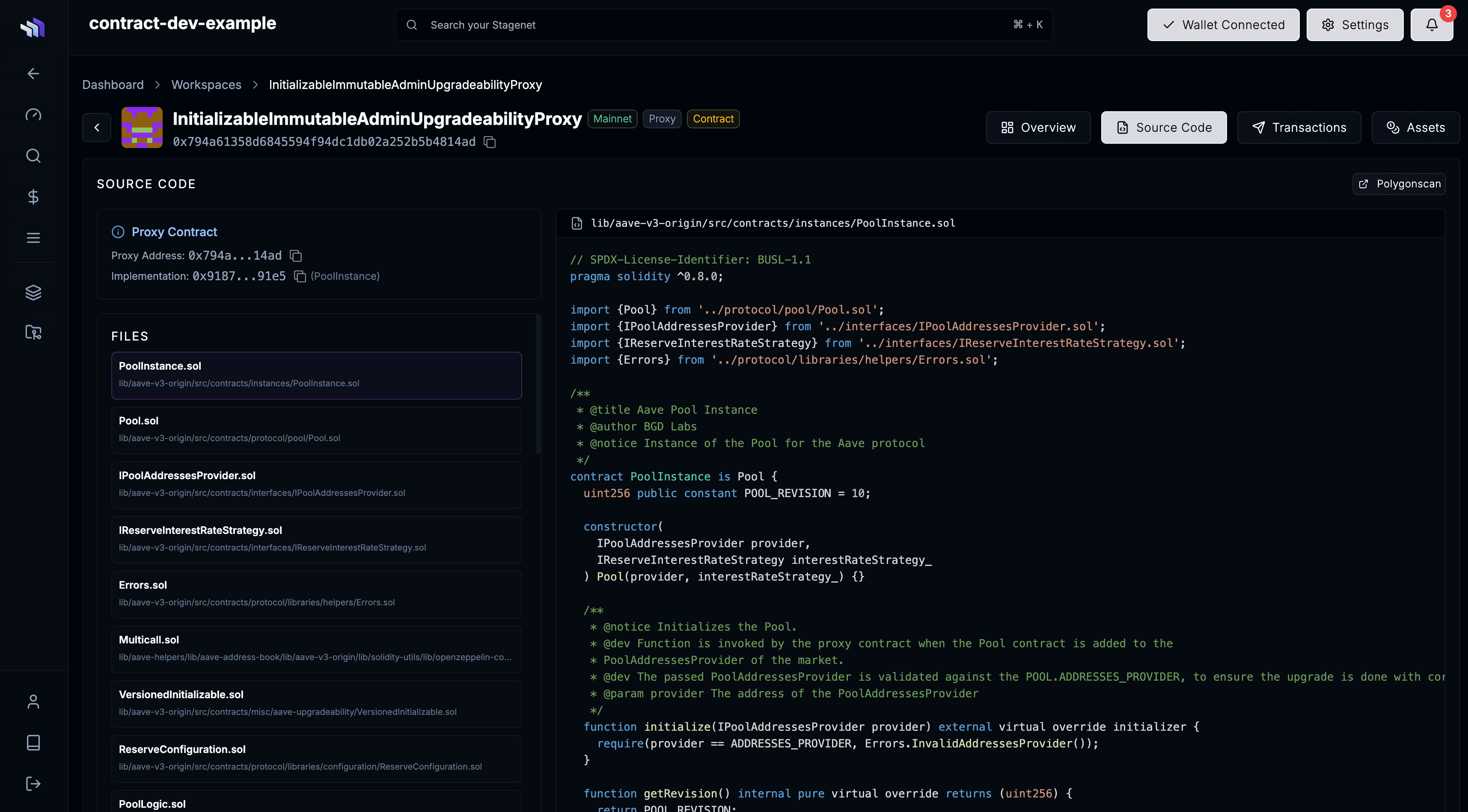
Task: Expand notifications bell showing 3 alerts
Action: pyautogui.click(x=1431, y=24)
